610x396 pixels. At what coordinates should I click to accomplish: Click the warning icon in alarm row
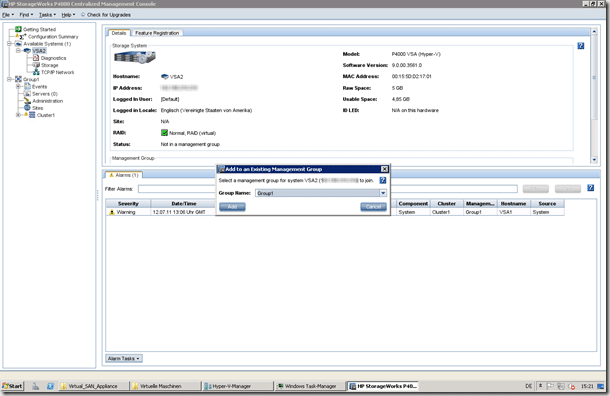pyautogui.click(x=112, y=212)
